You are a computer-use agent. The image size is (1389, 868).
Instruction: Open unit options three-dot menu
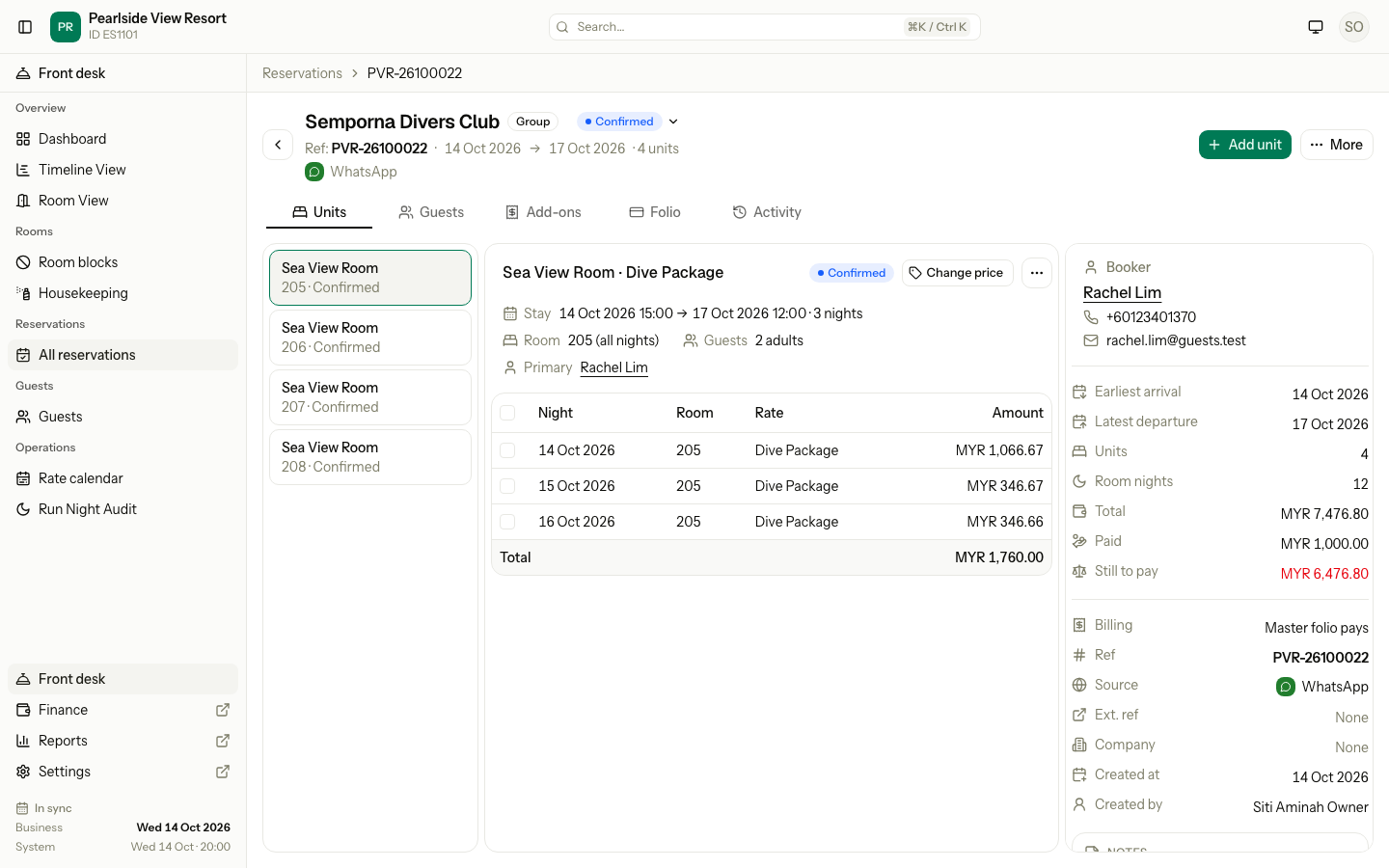coord(1037,273)
